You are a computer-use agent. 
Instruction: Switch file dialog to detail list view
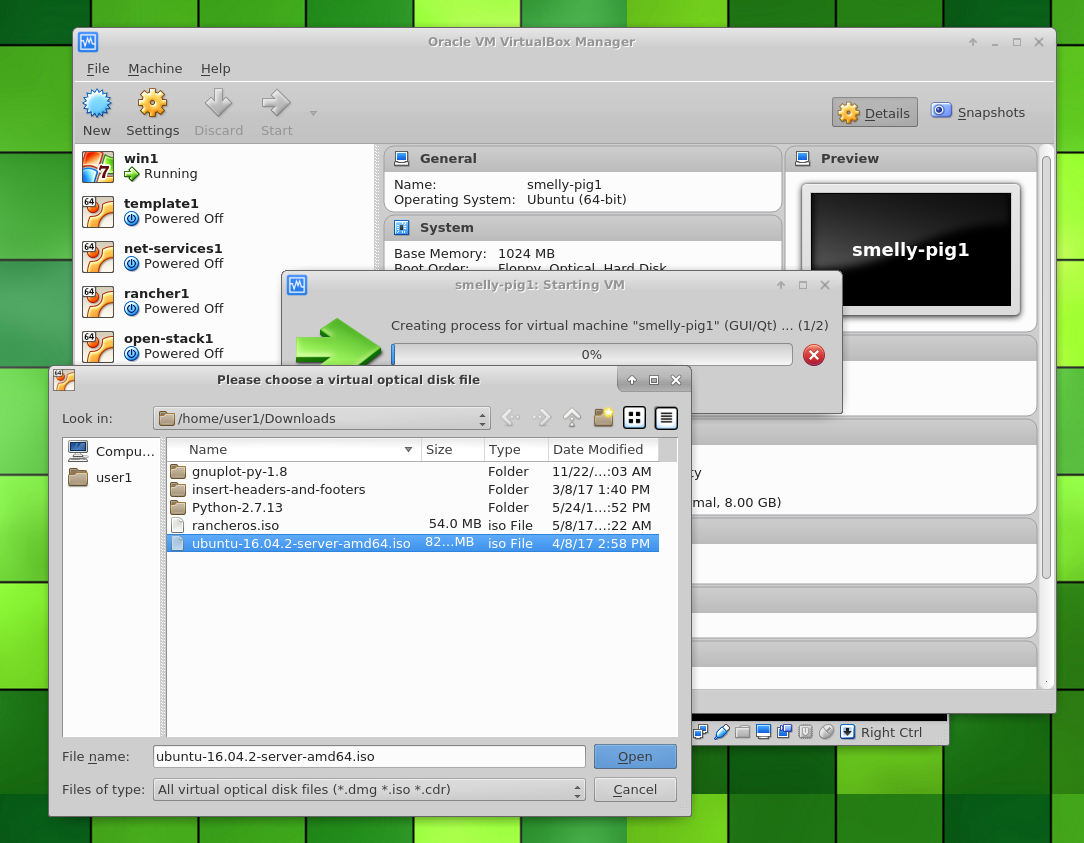click(666, 418)
